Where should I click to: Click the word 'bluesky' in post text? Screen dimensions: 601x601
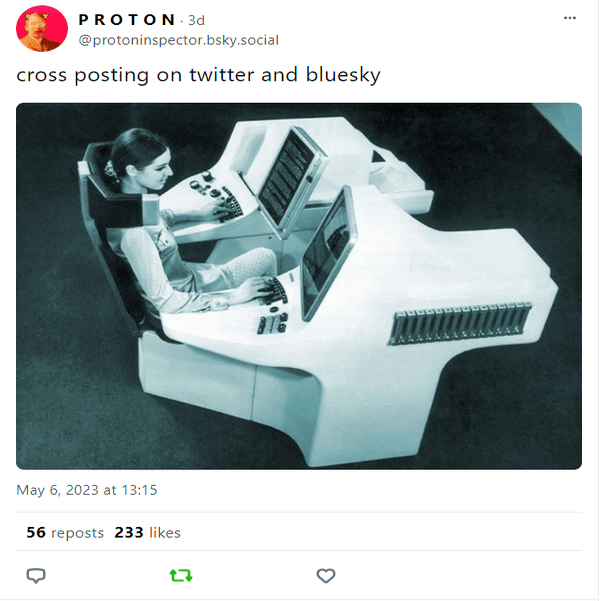tap(343, 75)
